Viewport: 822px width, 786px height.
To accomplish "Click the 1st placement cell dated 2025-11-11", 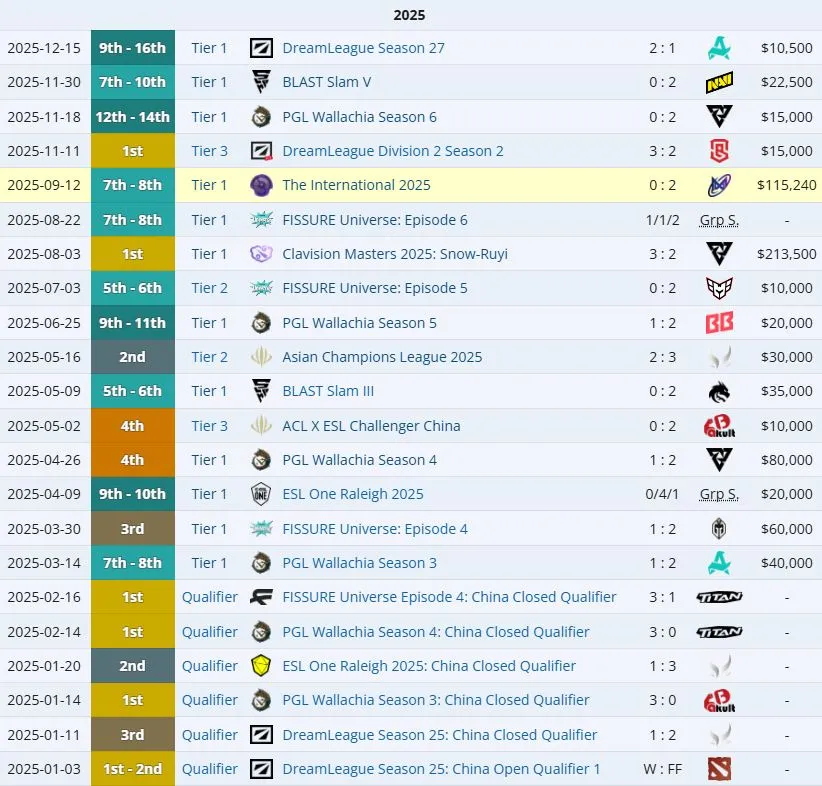I will pyautogui.click(x=133, y=151).
